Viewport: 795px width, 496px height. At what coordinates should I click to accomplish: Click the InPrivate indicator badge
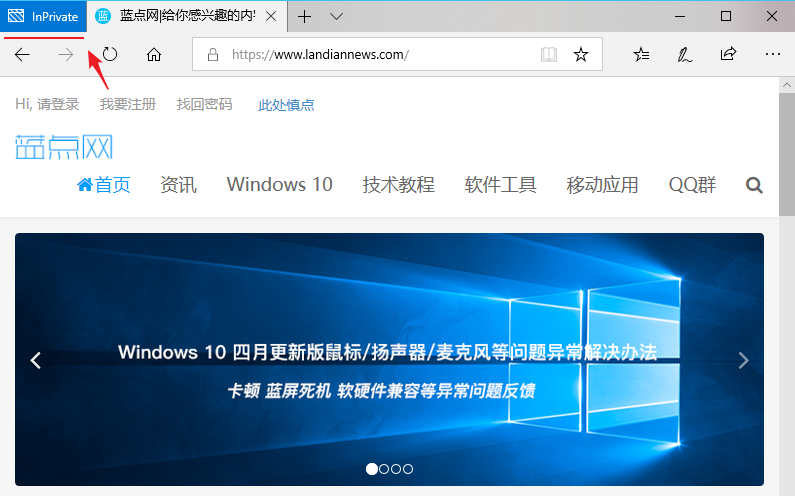click(43, 17)
